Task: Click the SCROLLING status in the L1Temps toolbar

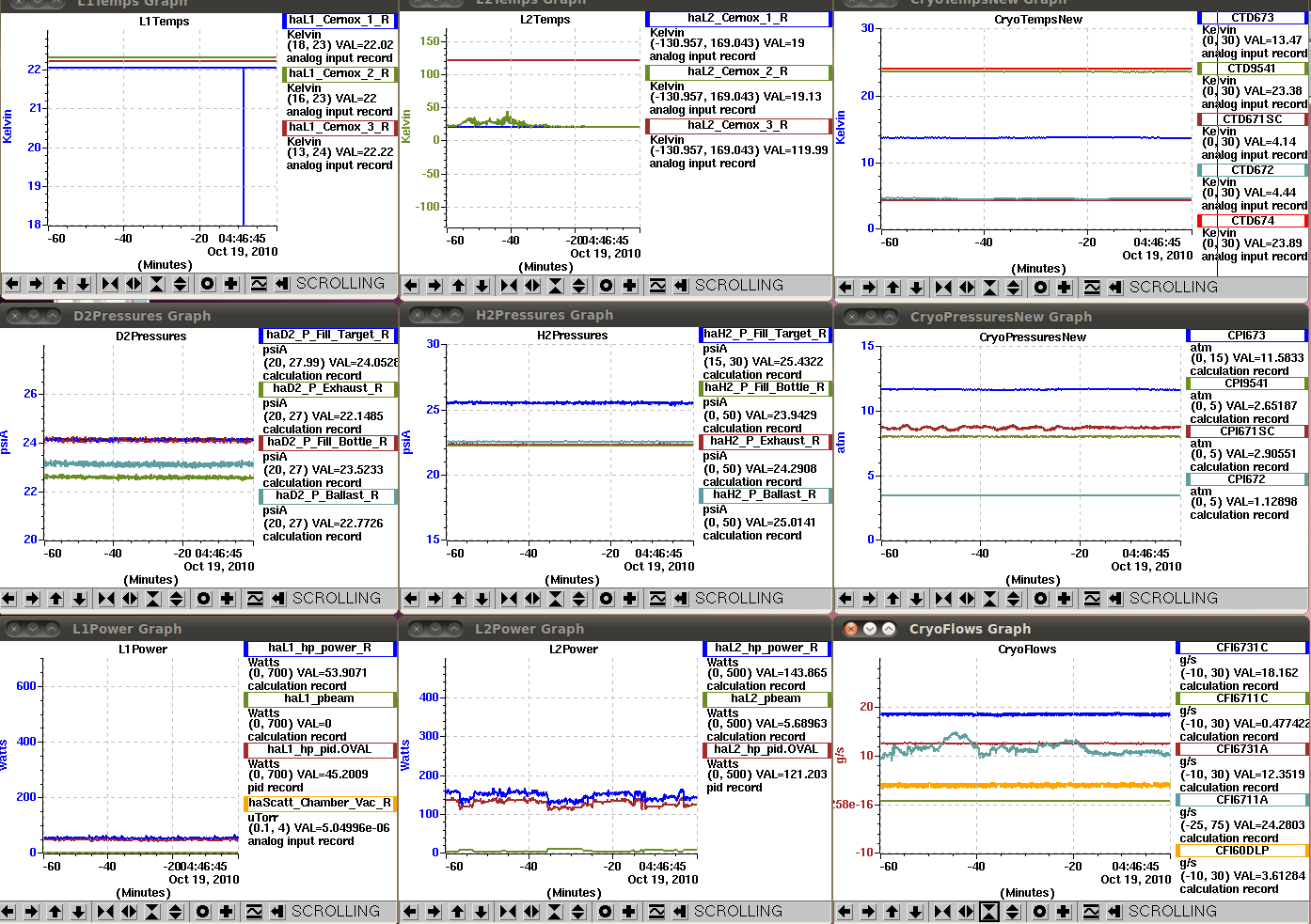Action: [340, 284]
